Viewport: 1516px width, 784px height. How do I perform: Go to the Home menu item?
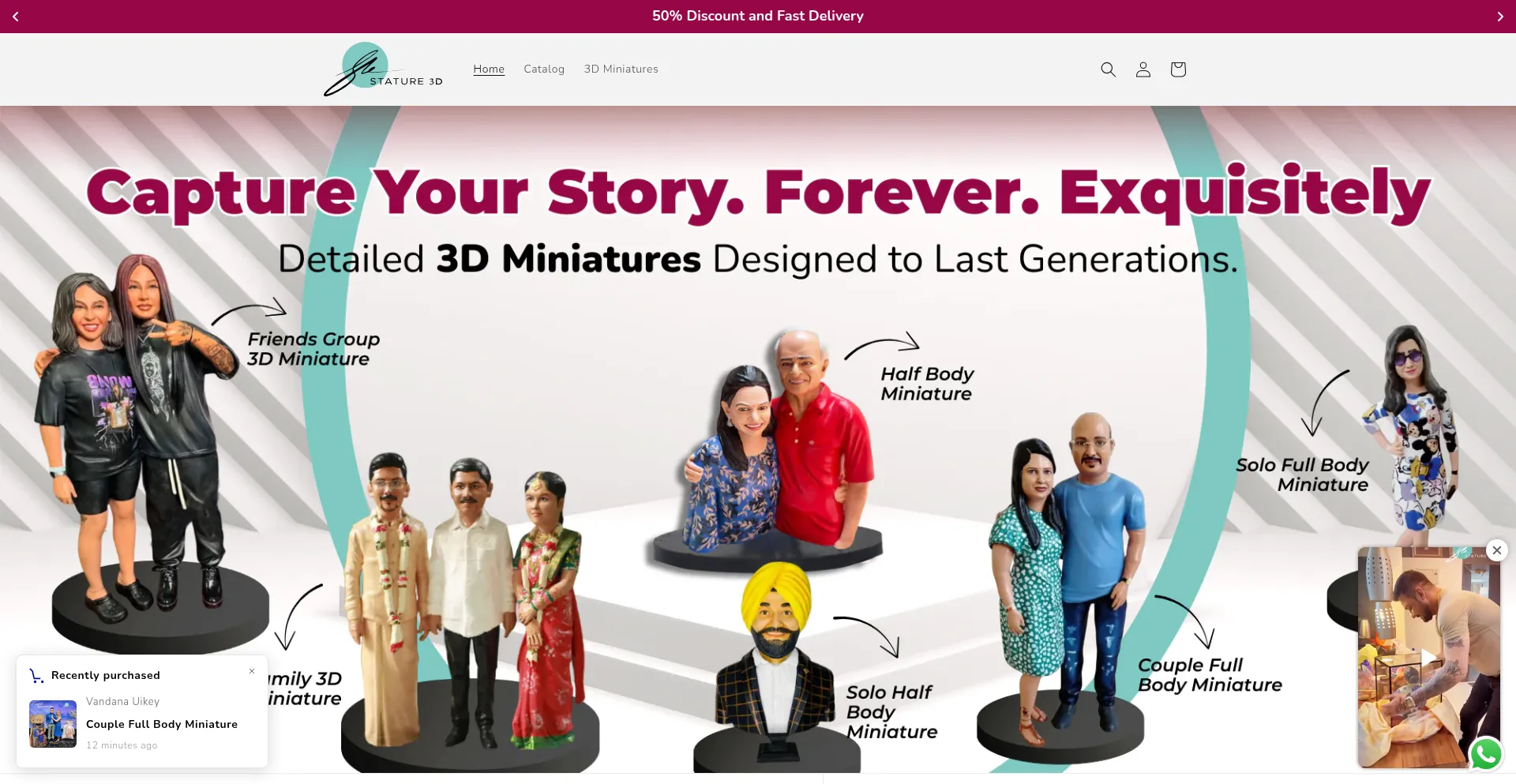pyautogui.click(x=489, y=69)
